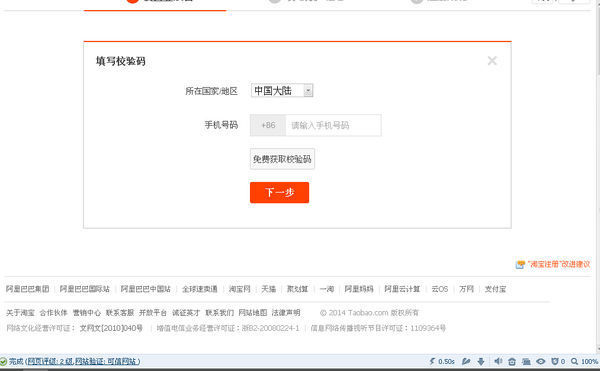600x371 pixels.
Task: Toggle the eye icon in status bar
Action: (x=541, y=361)
